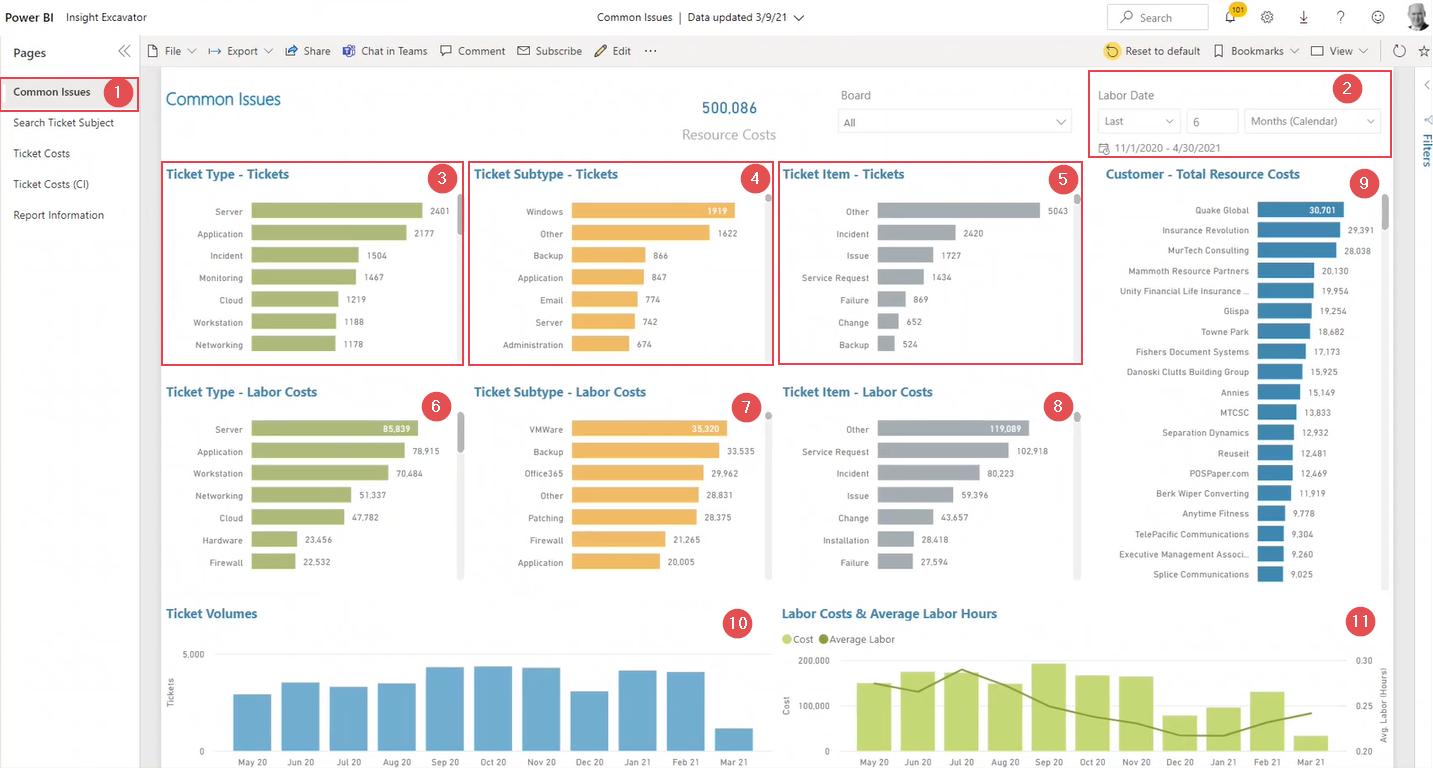The height and width of the screenshot is (768, 1433).
Task: Open Chat in Teams
Action: point(385,51)
